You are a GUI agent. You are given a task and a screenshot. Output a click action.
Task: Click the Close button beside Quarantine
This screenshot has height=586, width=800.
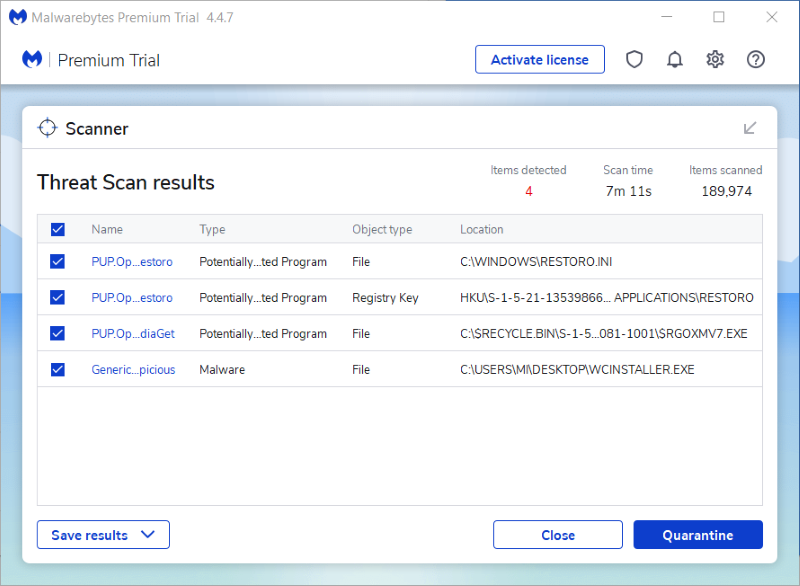tap(558, 535)
